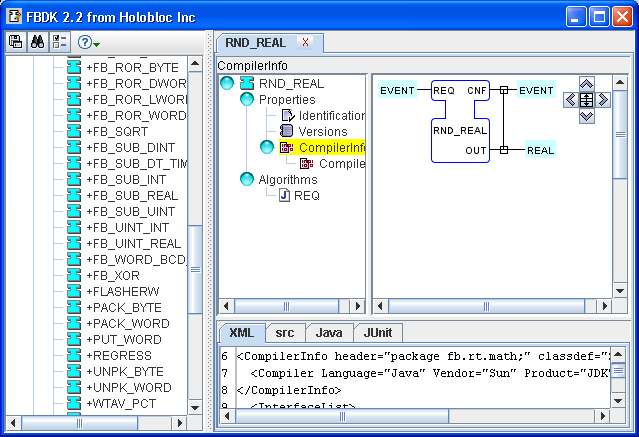The image size is (639, 437).
Task: Select the Identification tree item
Action: pos(331,116)
